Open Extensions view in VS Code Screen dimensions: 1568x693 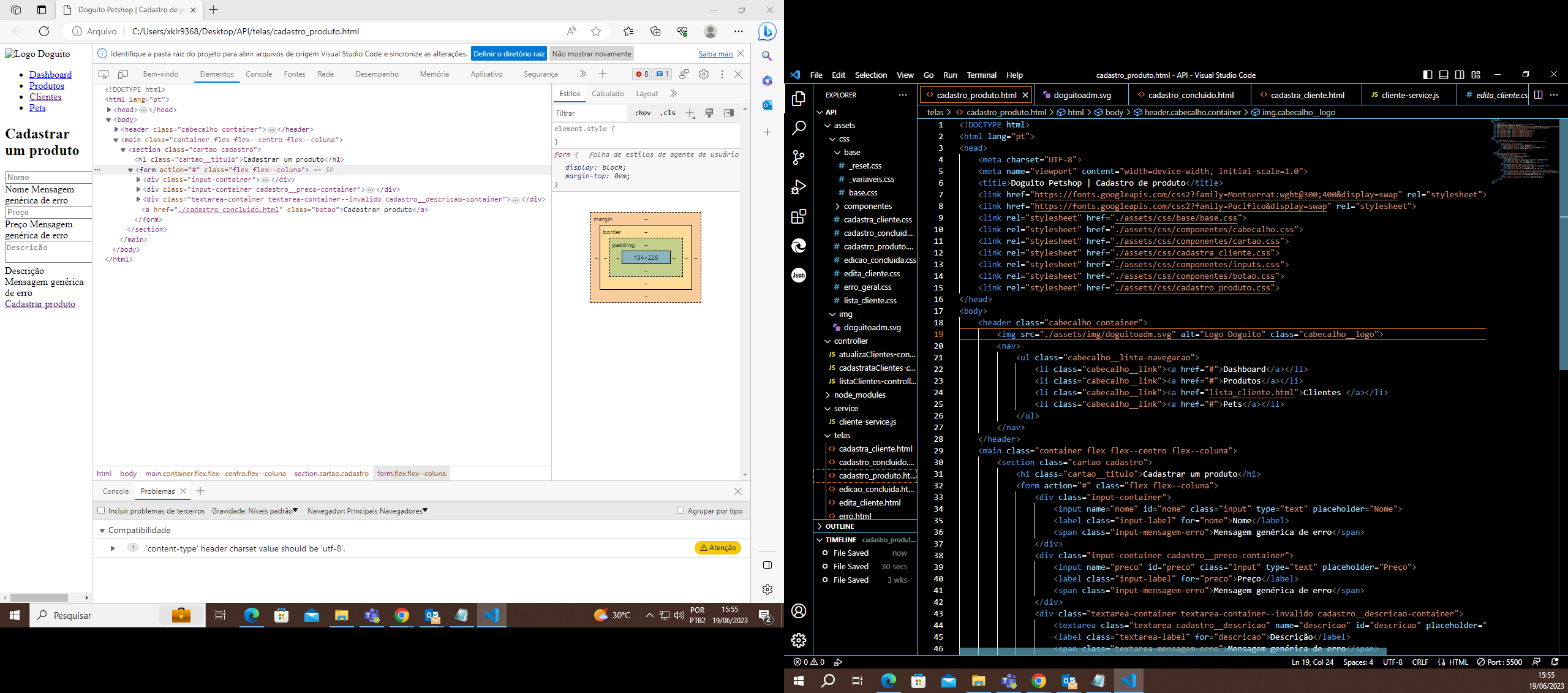click(x=799, y=216)
